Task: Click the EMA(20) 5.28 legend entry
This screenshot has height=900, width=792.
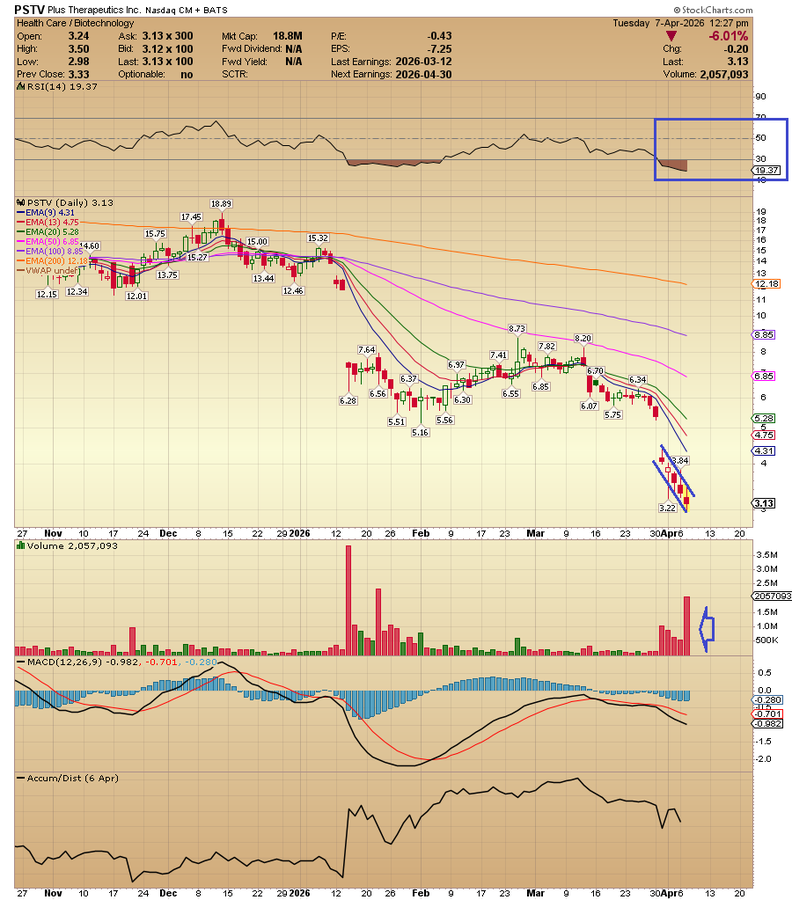Action: [x=48, y=232]
